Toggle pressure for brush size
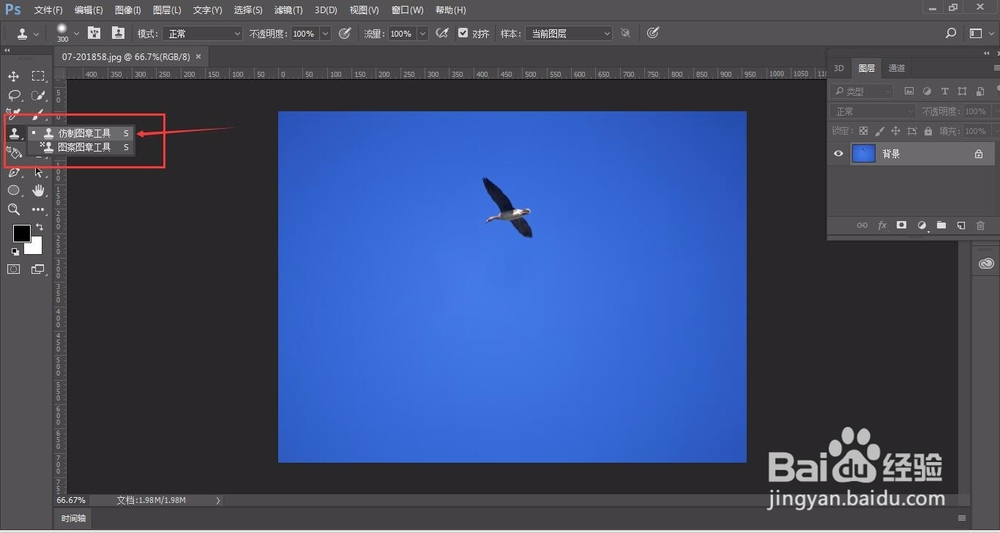Image resolution: width=1000 pixels, height=533 pixels. pos(652,33)
